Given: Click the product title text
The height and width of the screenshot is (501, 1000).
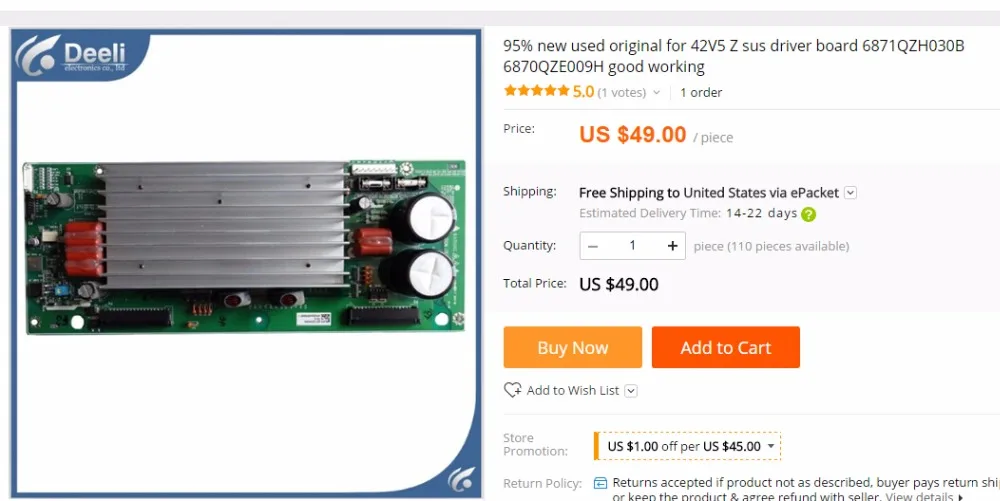Looking at the screenshot, I should coord(733,56).
